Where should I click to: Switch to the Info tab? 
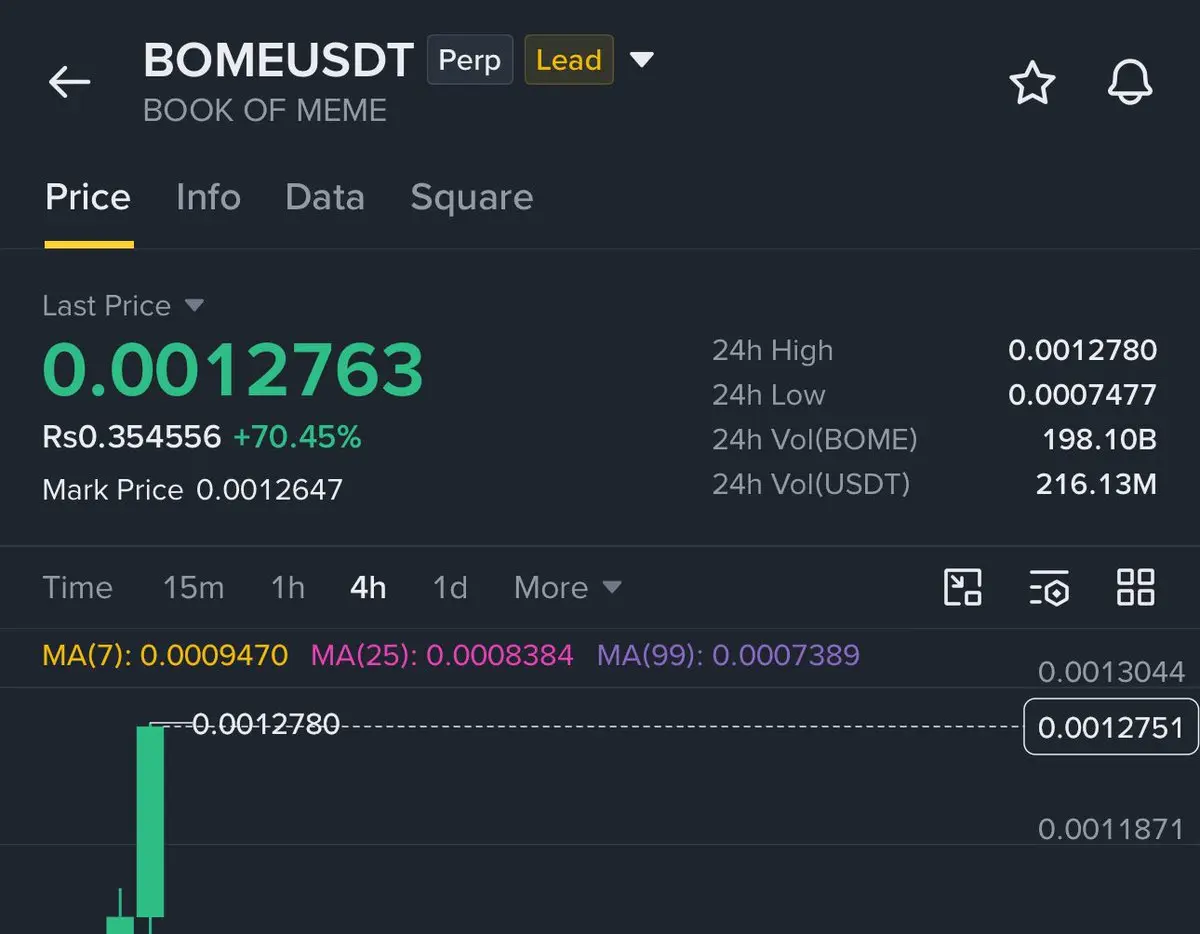pyautogui.click(x=208, y=197)
